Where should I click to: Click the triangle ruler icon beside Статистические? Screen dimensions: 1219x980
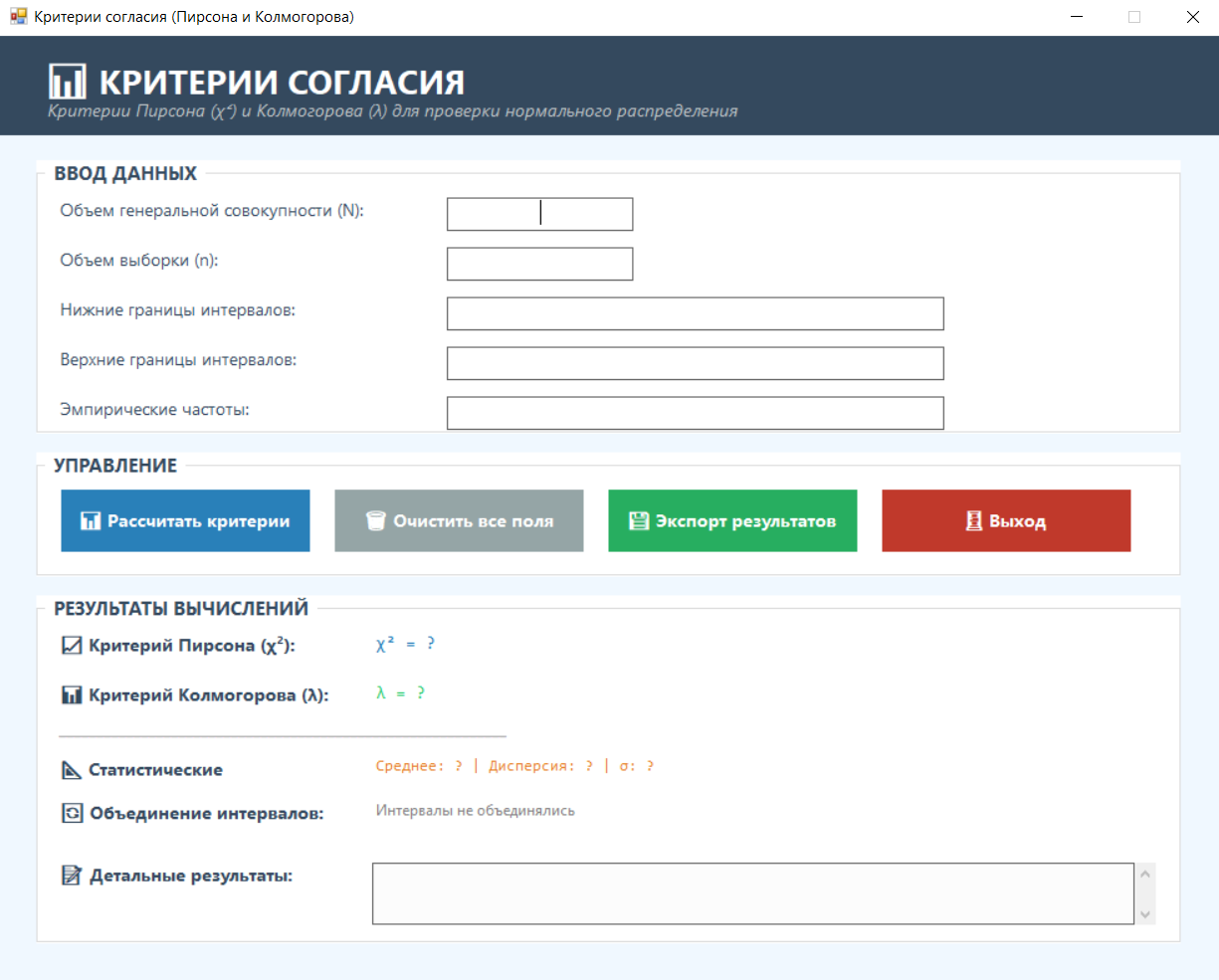pos(72,770)
